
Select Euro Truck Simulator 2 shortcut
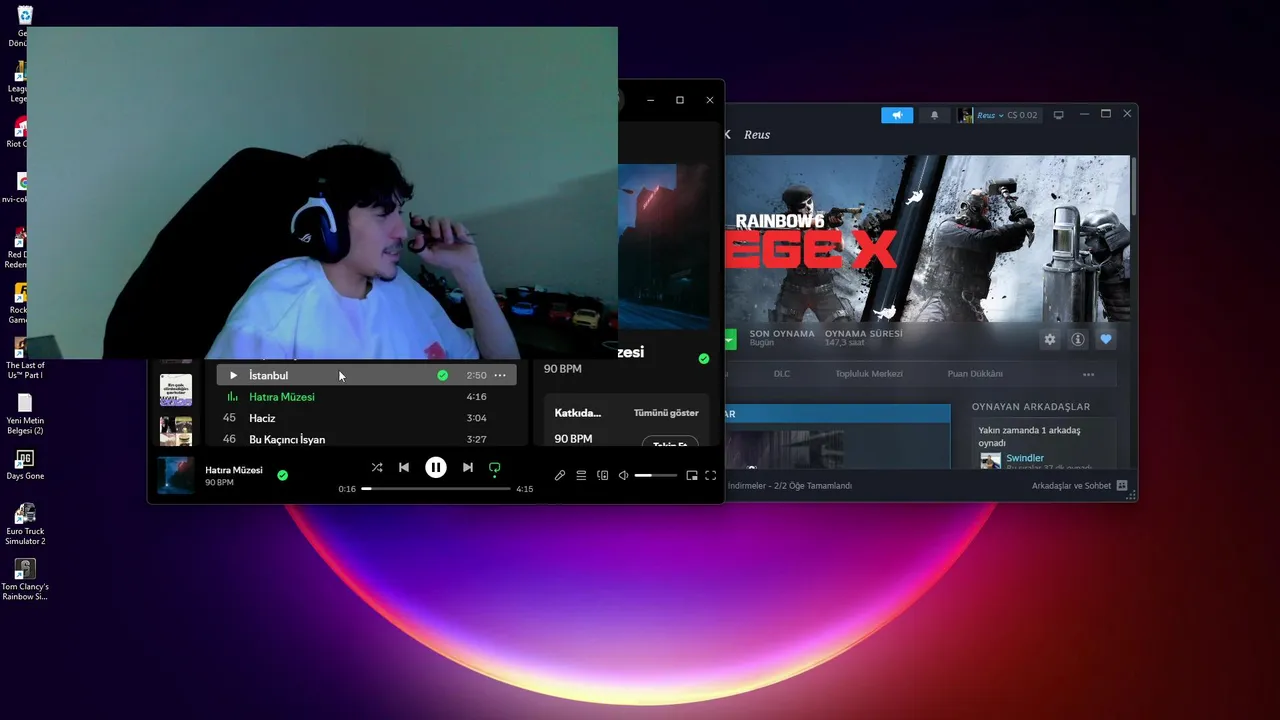(25, 523)
